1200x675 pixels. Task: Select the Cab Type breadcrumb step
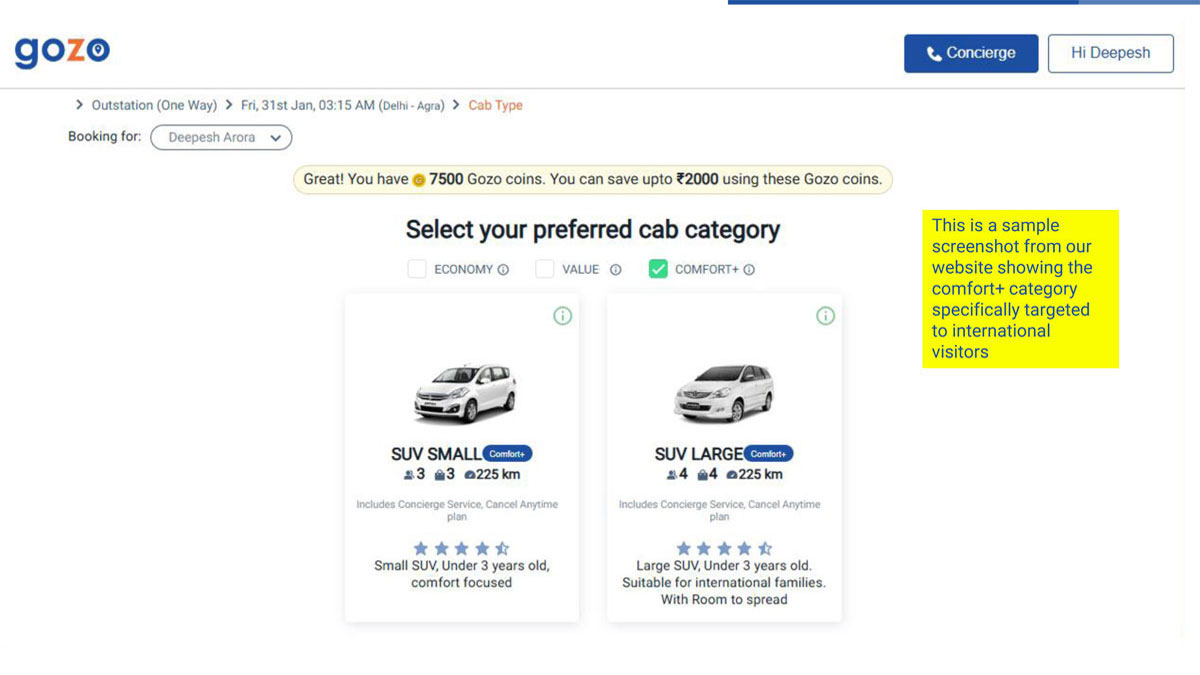(x=495, y=105)
